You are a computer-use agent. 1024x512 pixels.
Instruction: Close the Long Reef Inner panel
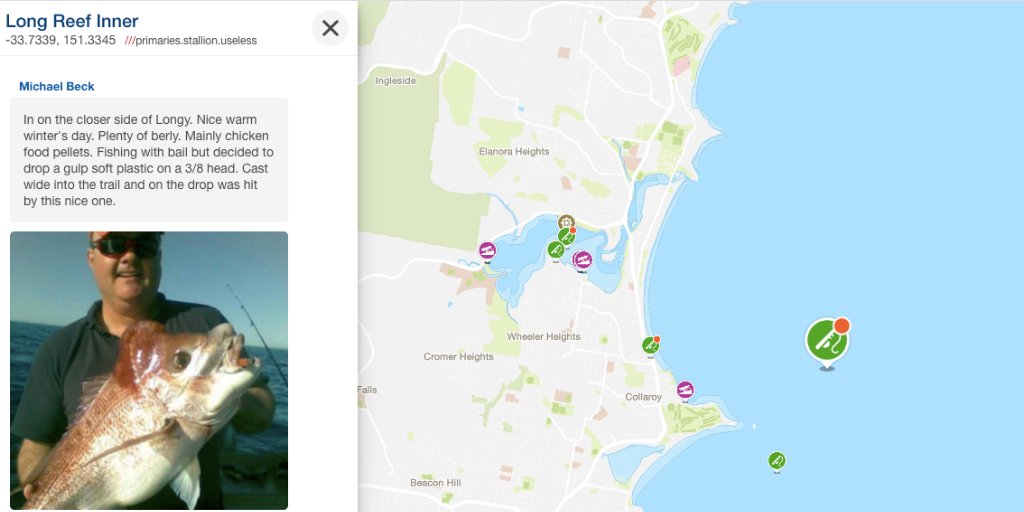(x=330, y=28)
